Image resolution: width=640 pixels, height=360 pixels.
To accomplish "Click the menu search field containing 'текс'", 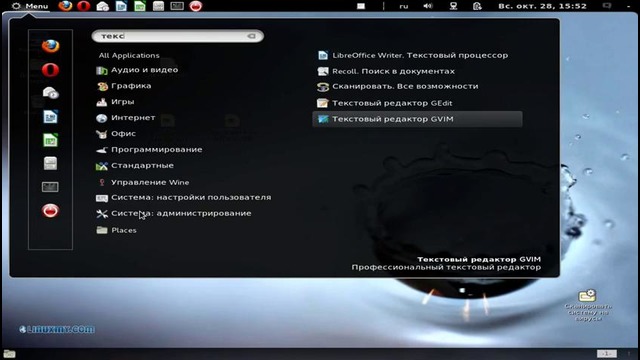I will [x=178, y=36].
